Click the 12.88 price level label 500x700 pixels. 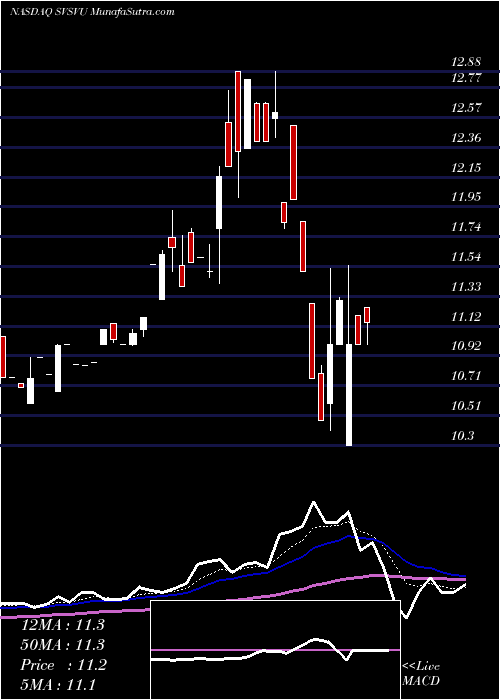(x=467, y=63)
